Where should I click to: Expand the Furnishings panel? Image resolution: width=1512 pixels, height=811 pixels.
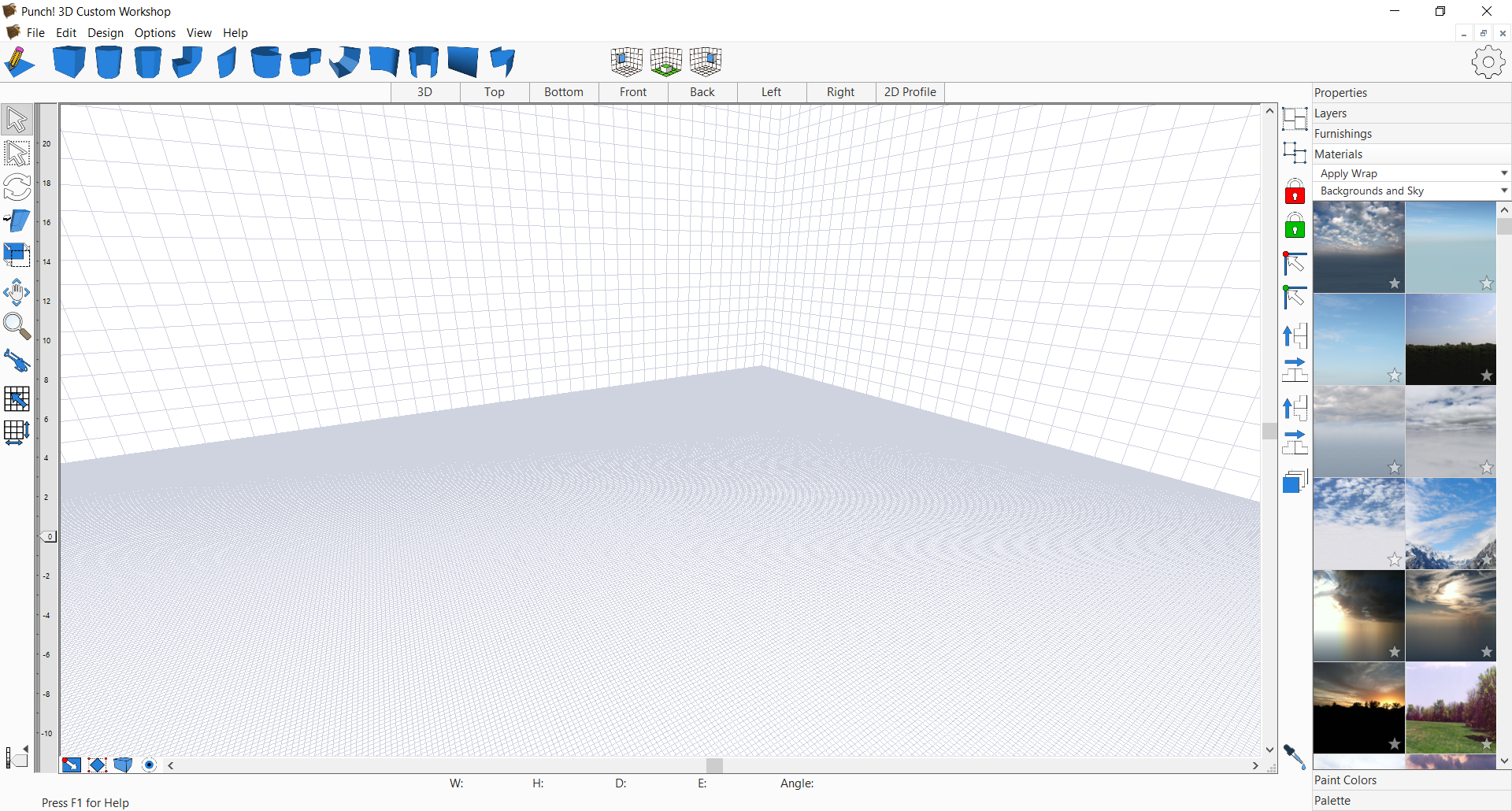[1412, 134]
